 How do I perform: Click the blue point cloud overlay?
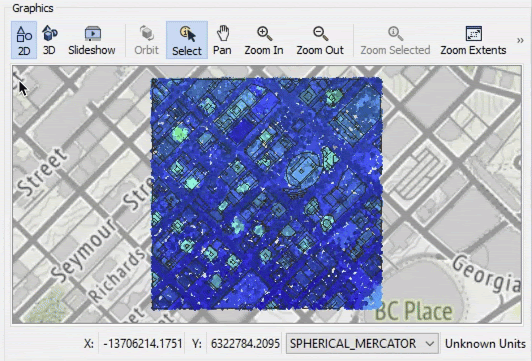tap(267, 194)
